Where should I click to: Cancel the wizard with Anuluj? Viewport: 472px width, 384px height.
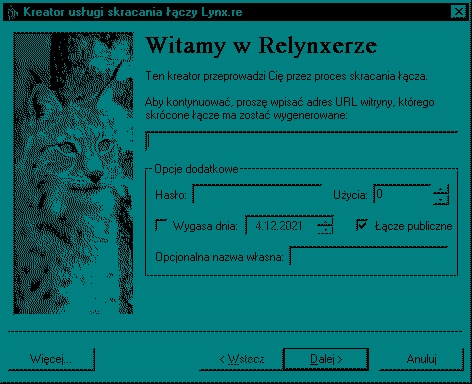[421, 359]
